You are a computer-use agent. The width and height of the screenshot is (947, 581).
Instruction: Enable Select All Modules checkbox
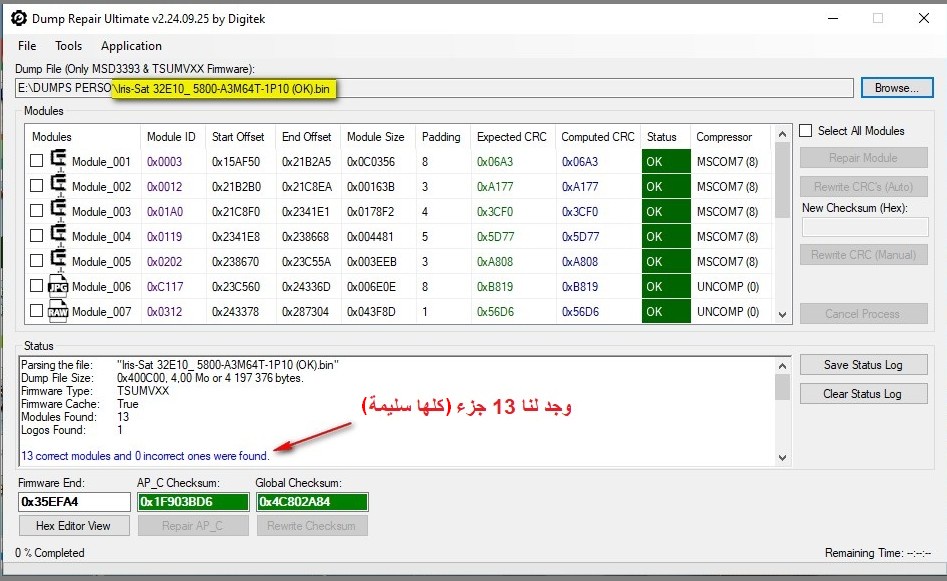point(806,130)
